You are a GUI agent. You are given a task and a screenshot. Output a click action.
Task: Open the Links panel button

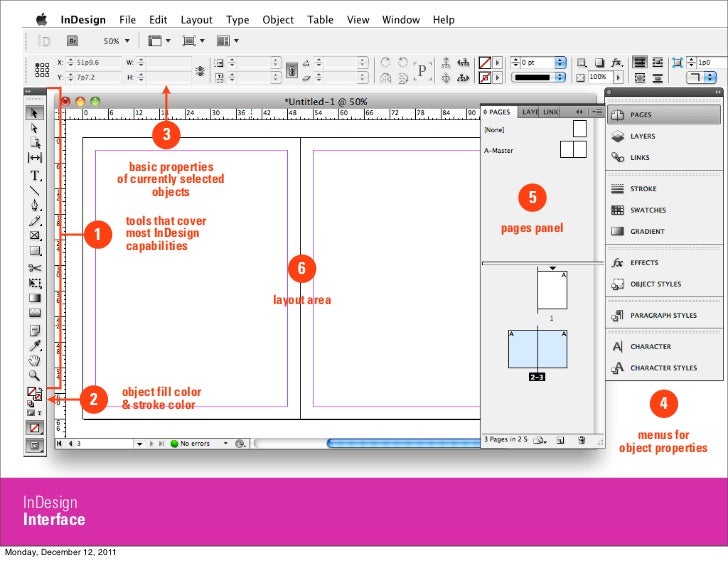(x=664, y=157)
